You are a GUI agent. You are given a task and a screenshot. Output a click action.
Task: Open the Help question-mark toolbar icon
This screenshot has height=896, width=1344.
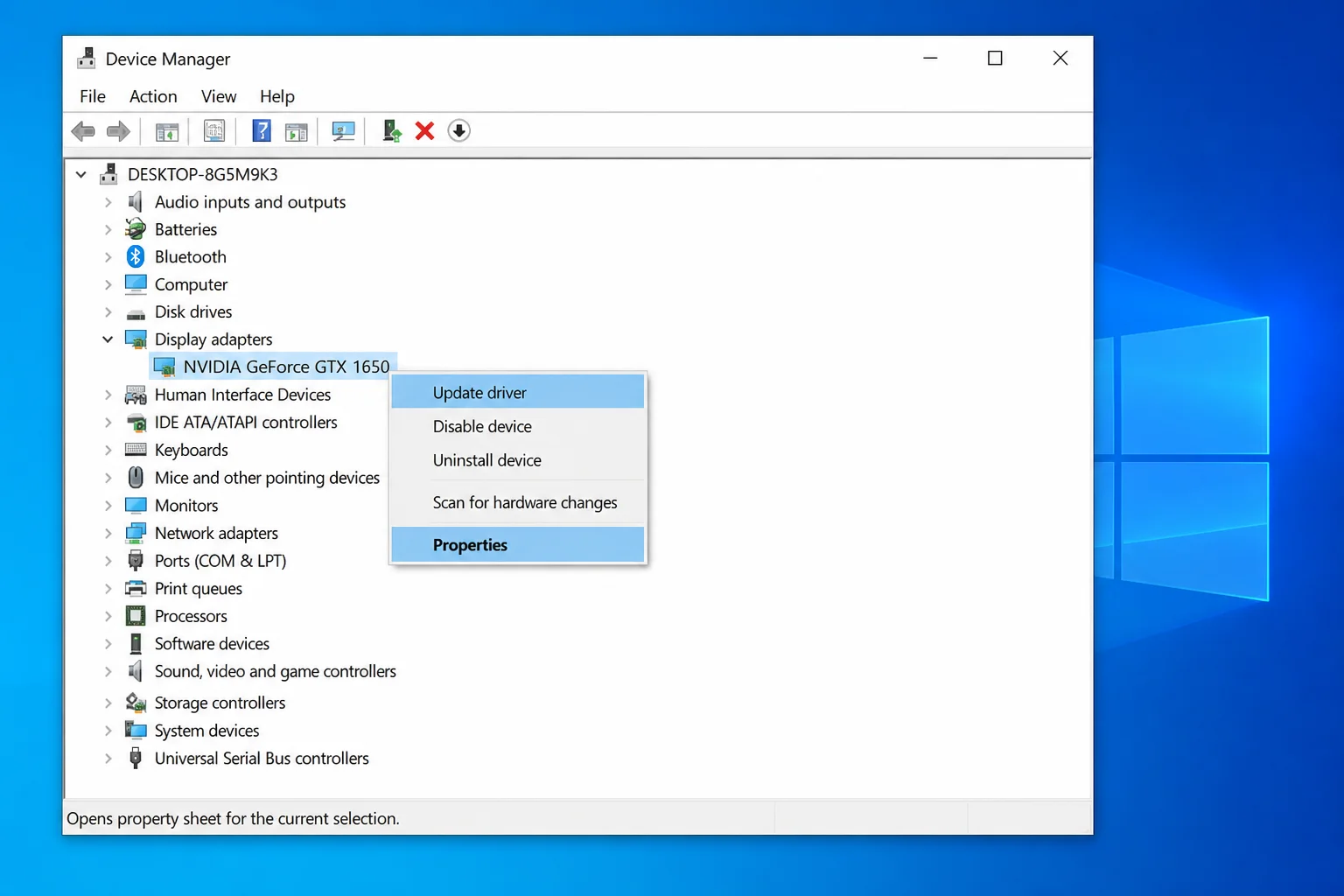pos(261,131)
